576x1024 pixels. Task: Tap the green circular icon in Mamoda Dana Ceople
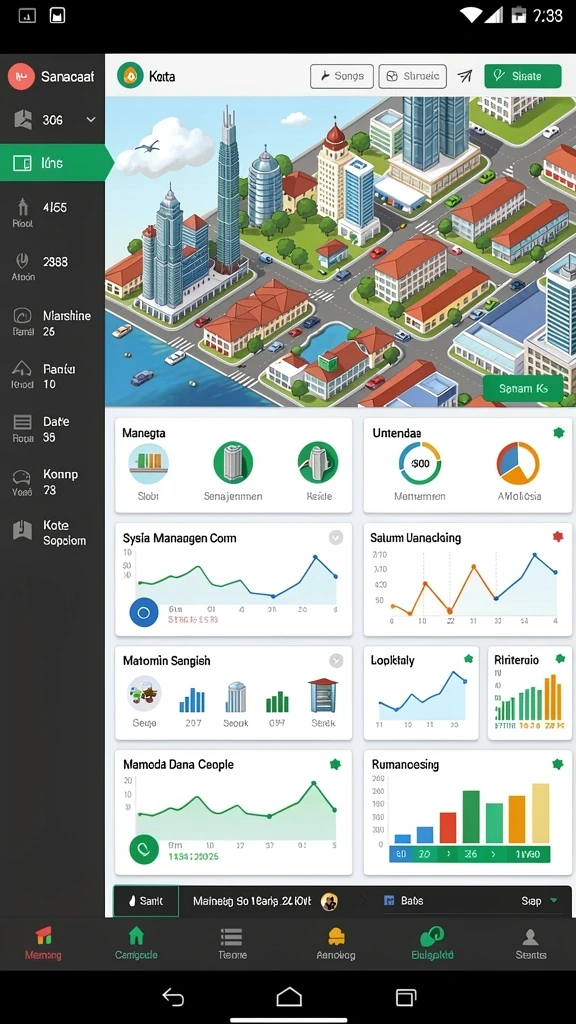point(144,849)
